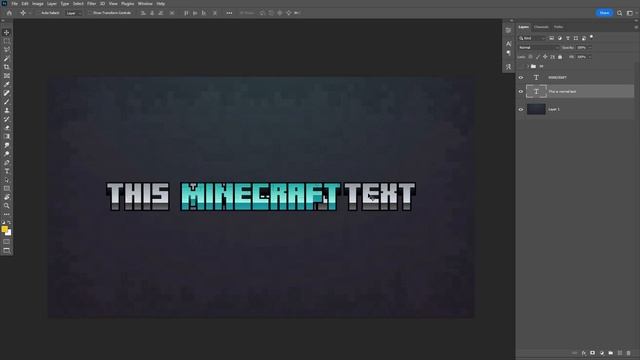Screen dimensions: 640x360
Task: Filter layers by pixel layers icon
Action: 551,38
